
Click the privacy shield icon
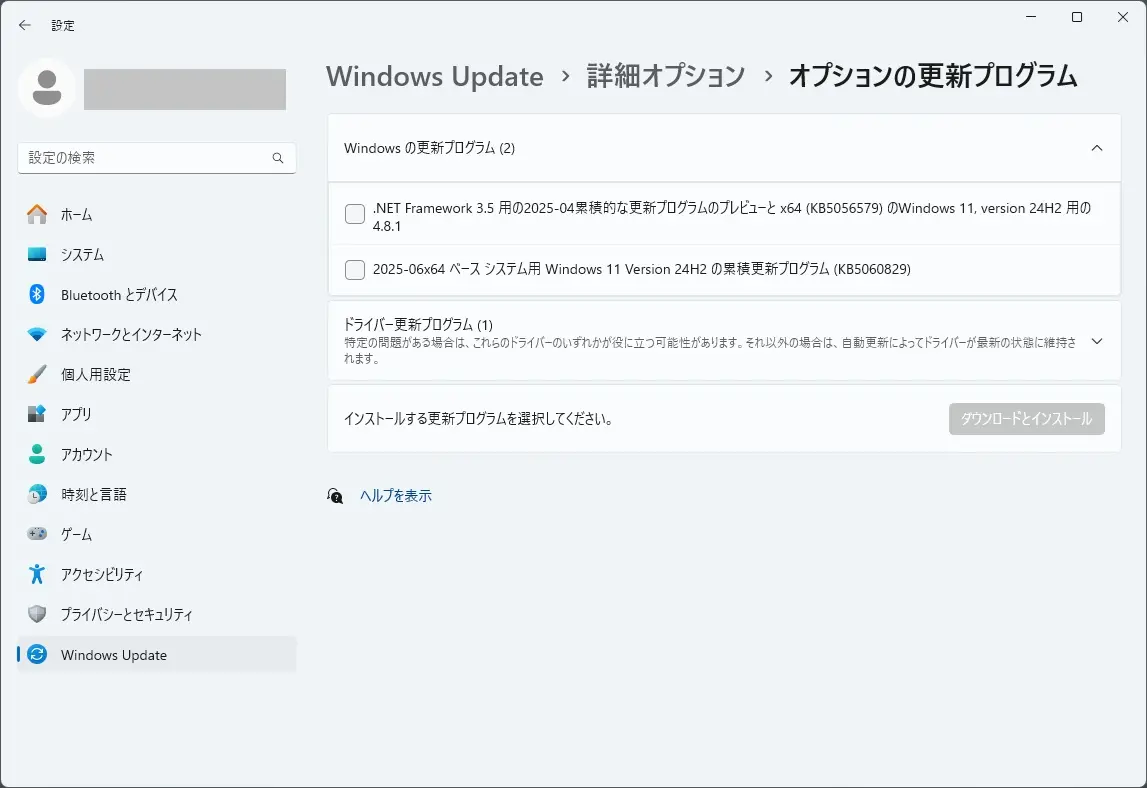click(x=37, y=614)
